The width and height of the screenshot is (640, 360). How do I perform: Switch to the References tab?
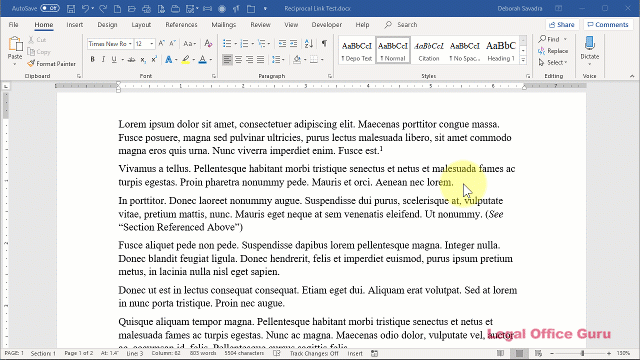181,24
